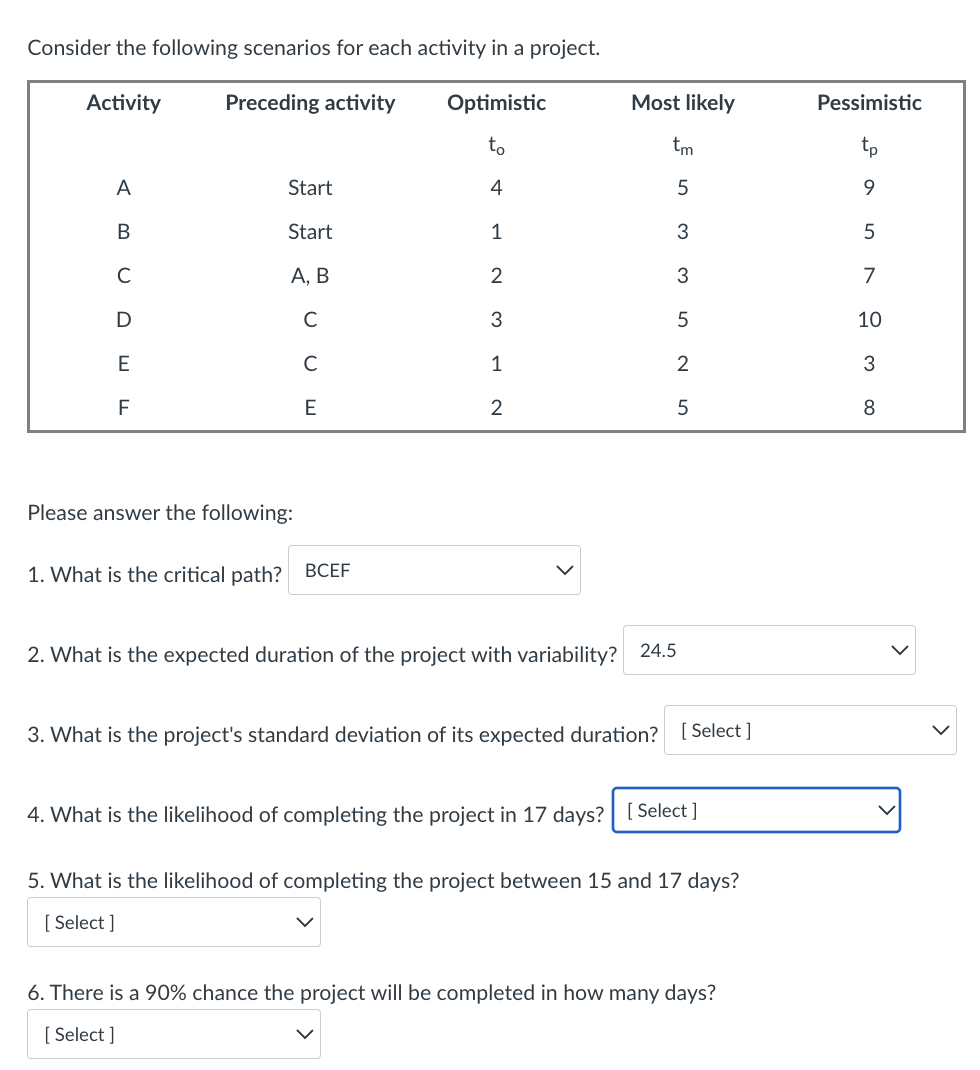Click the chevron on the 24.5 dropdown
Image resolution: width=980 pixels, height=1070 pixels.
tap(897, 649)
